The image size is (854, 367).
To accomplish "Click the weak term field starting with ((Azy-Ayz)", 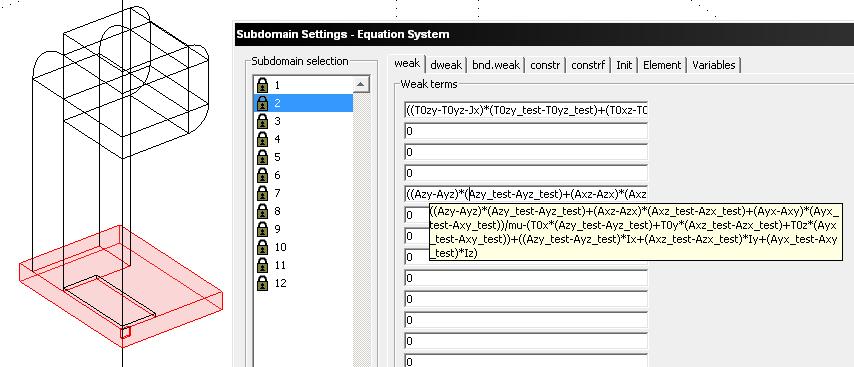I will pyautogui.click(x=526, y=194).
